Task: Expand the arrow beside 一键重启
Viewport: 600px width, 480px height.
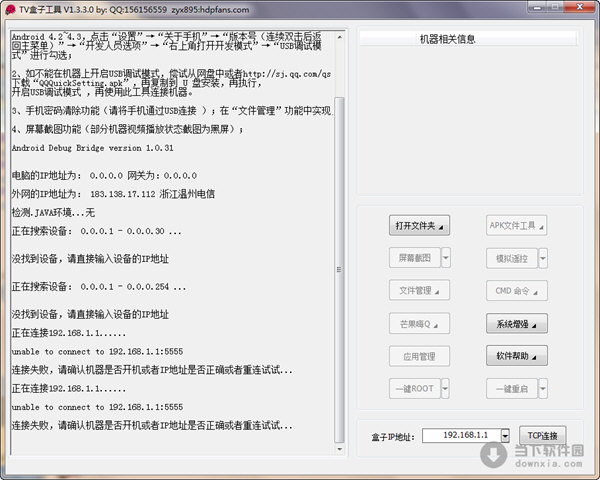Action: pos(543,389)
